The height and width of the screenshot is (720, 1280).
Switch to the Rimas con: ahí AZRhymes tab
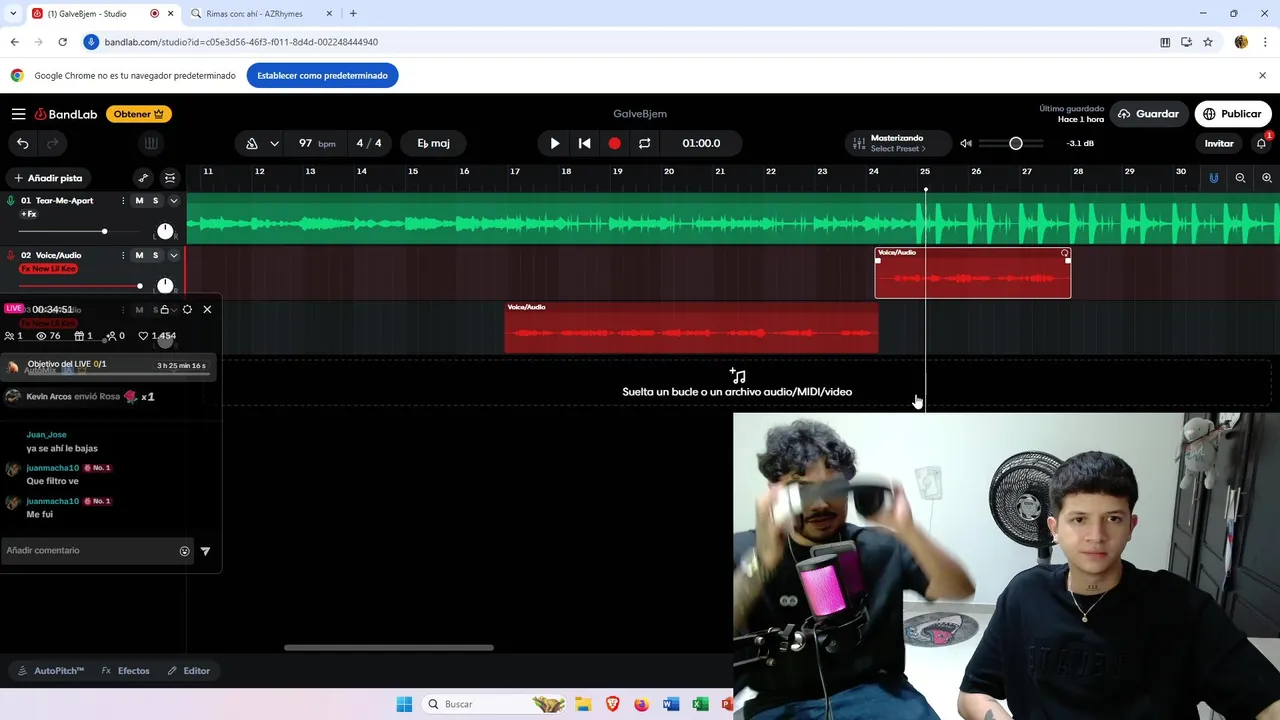pyautogui.click(x=260, y=14)
